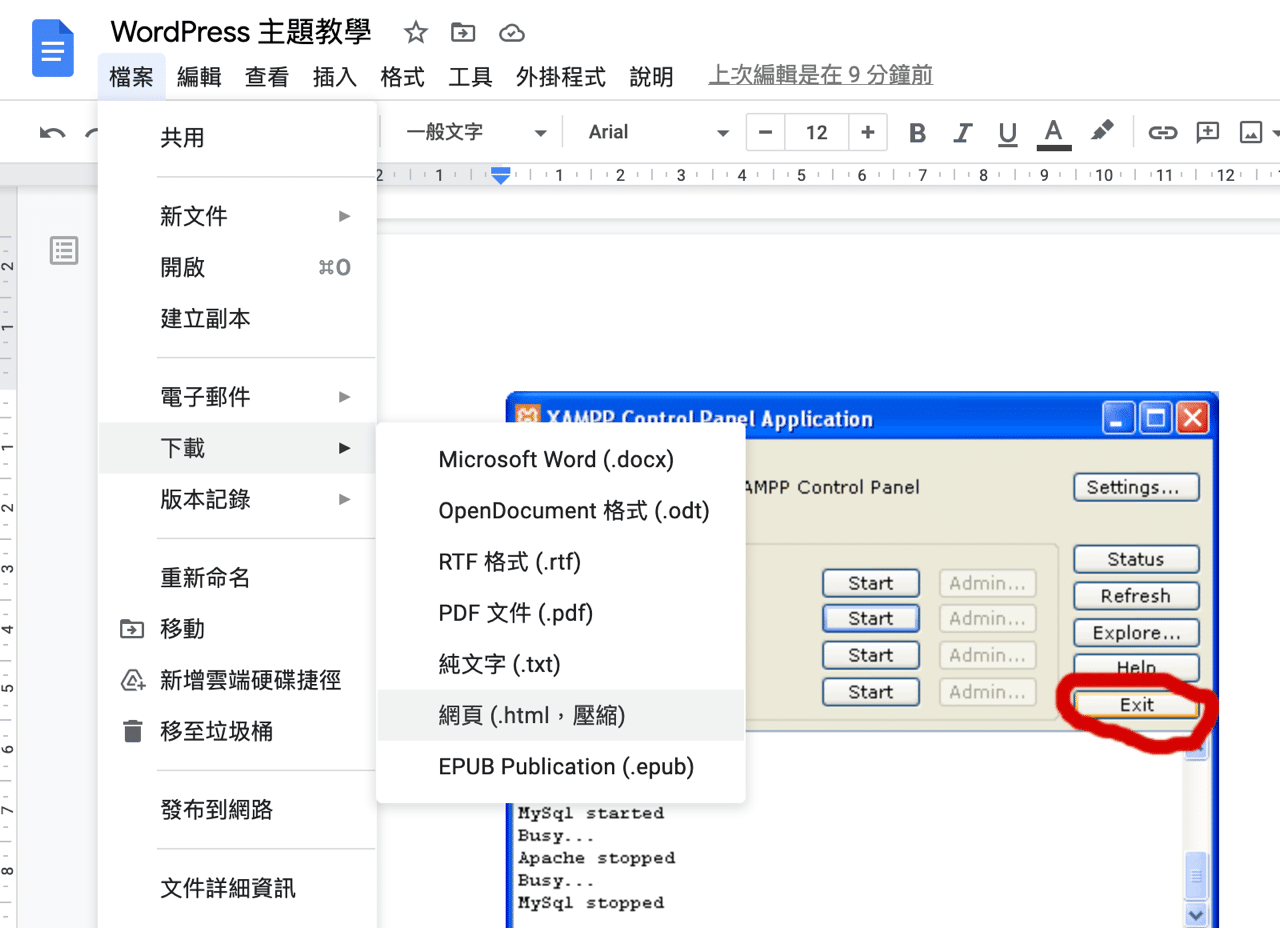Click the left indent marker on ruler
The width and height of the screenshot is (1280, 928).
pos(501,176)
